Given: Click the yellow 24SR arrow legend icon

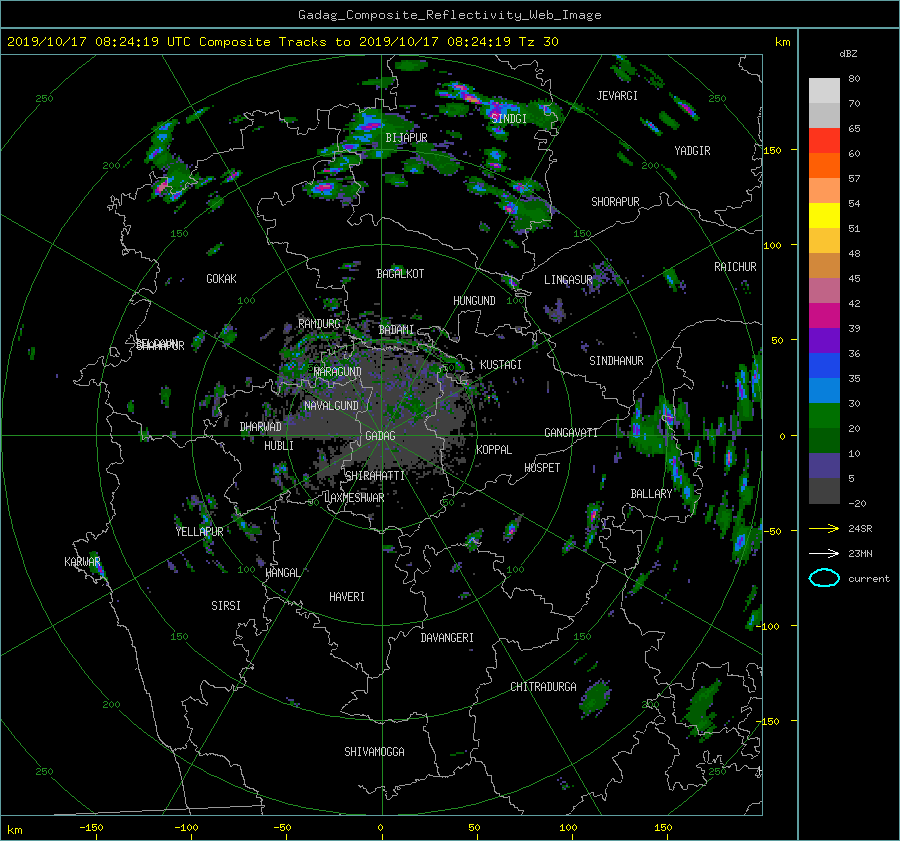Looking at the screenshot, I should coord(824,529).
